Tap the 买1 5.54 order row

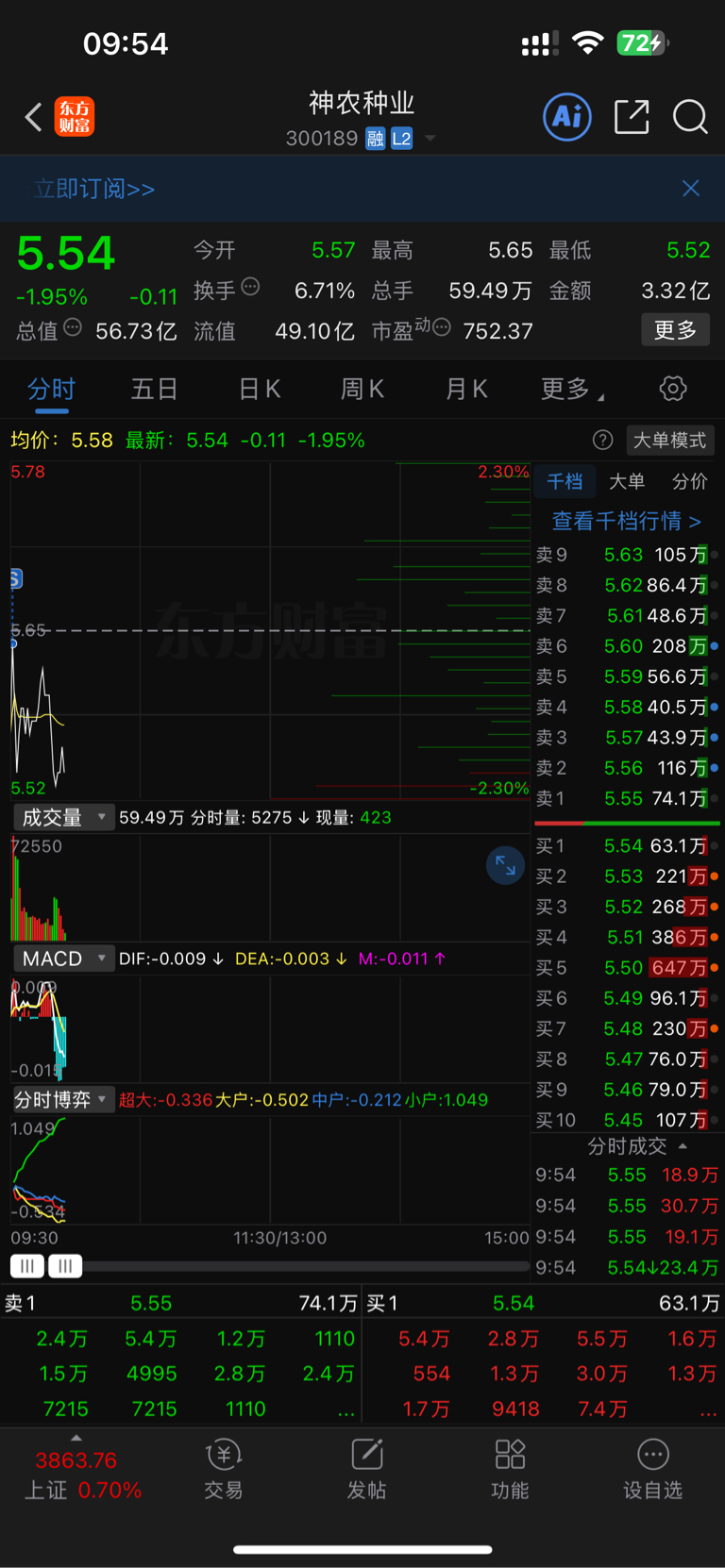(627, 845)
